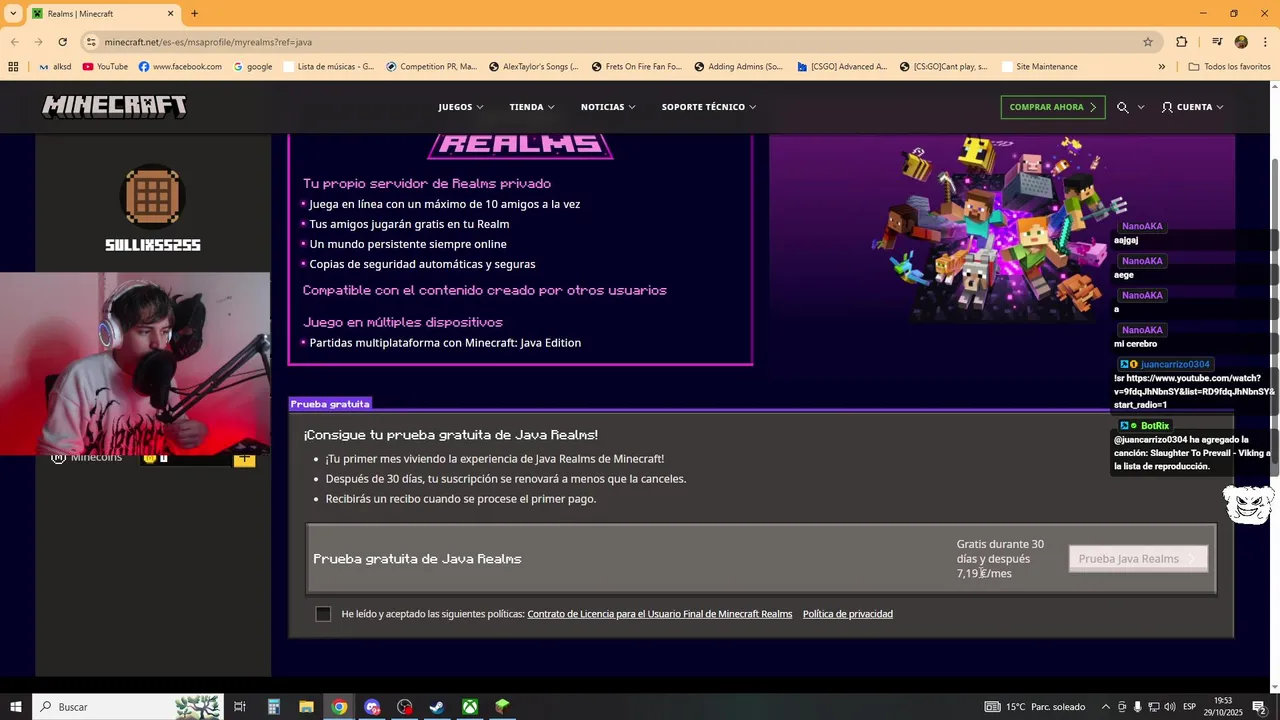This screenshot has height=720, width=1280.
Task: Open the Frets On Fire Fan Fo... bookmark
Action: coord(636,67)
